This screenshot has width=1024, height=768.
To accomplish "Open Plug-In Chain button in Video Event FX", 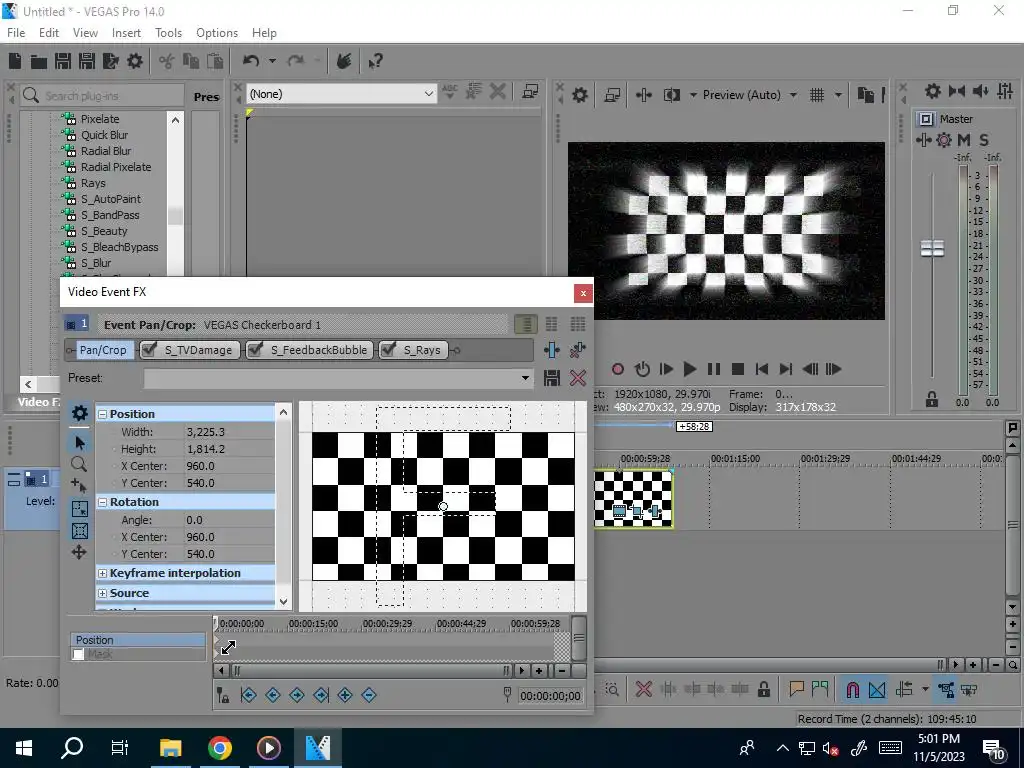I will click(x=552, y=350).
